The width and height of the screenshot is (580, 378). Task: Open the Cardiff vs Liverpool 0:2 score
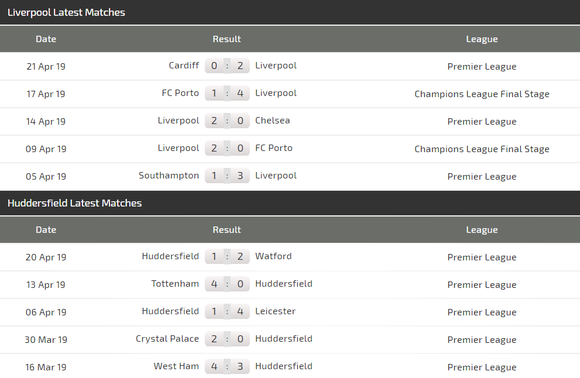(x=227, y=66)
